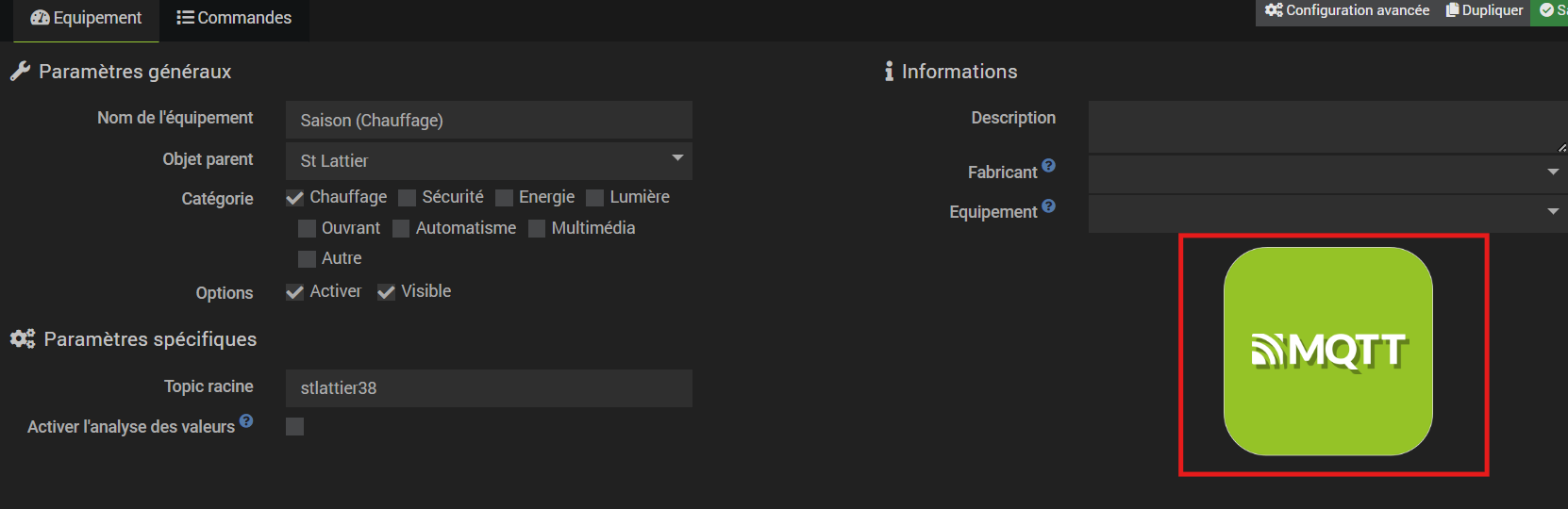Click the MQTT plugin logo image
1568x509 pixels.
click(x=1327, y=352)
